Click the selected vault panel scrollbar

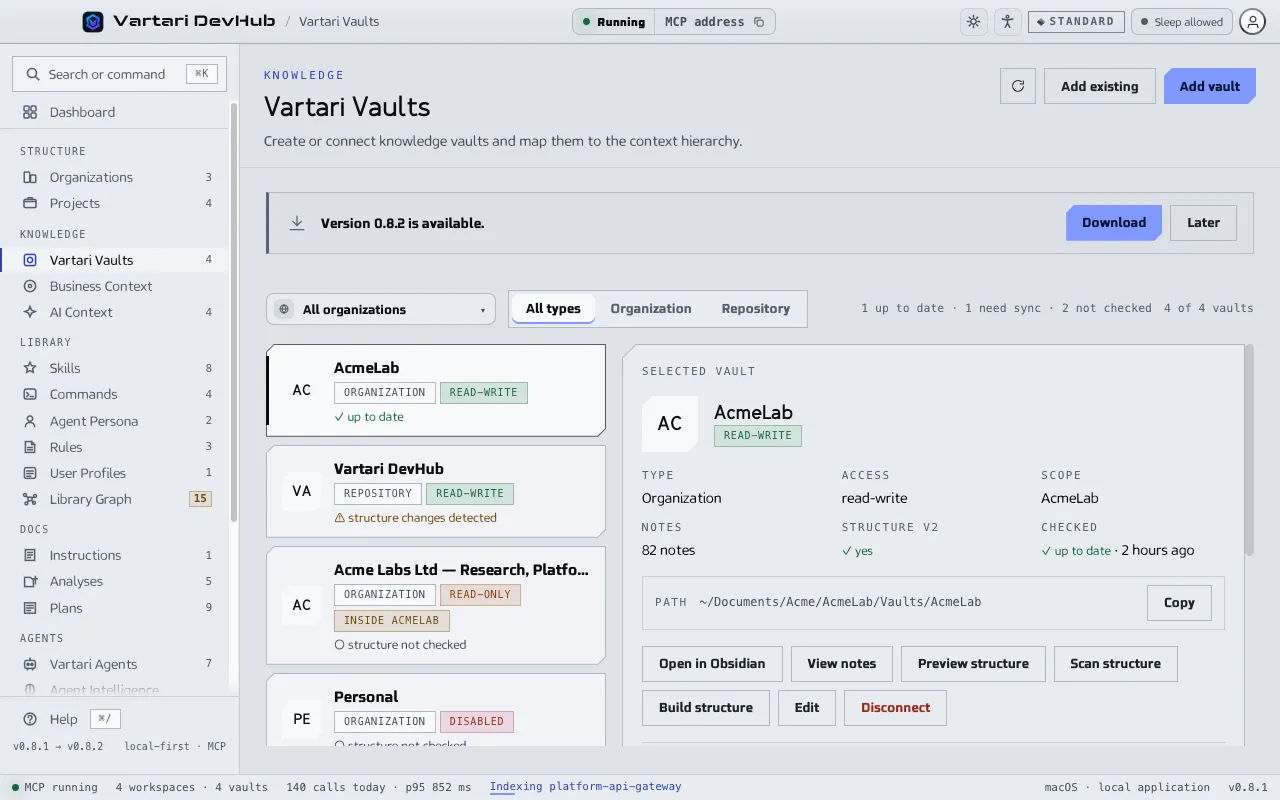(1249, 450)
